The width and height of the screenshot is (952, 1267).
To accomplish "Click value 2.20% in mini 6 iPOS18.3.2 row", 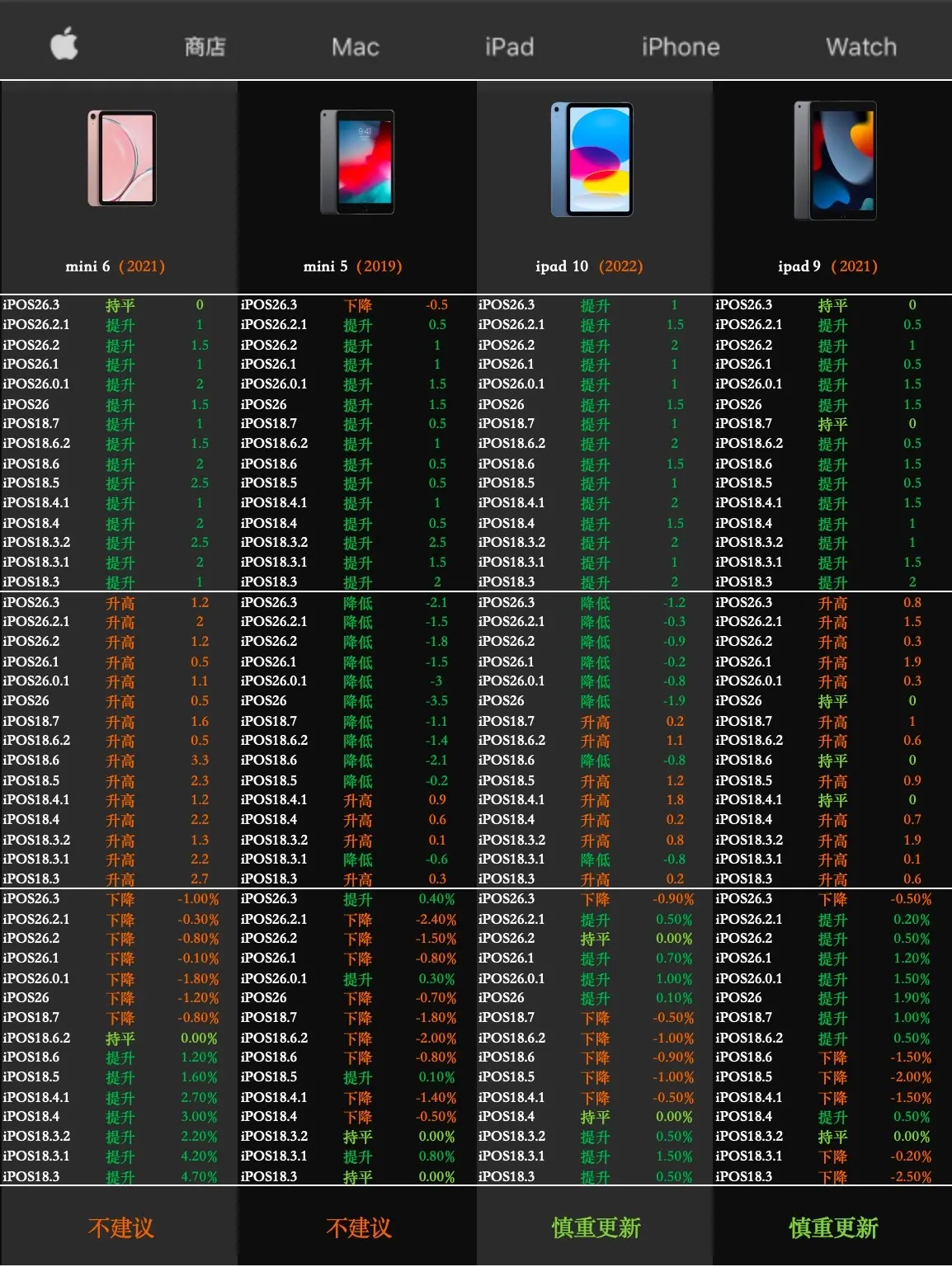I will (200, 1137).
